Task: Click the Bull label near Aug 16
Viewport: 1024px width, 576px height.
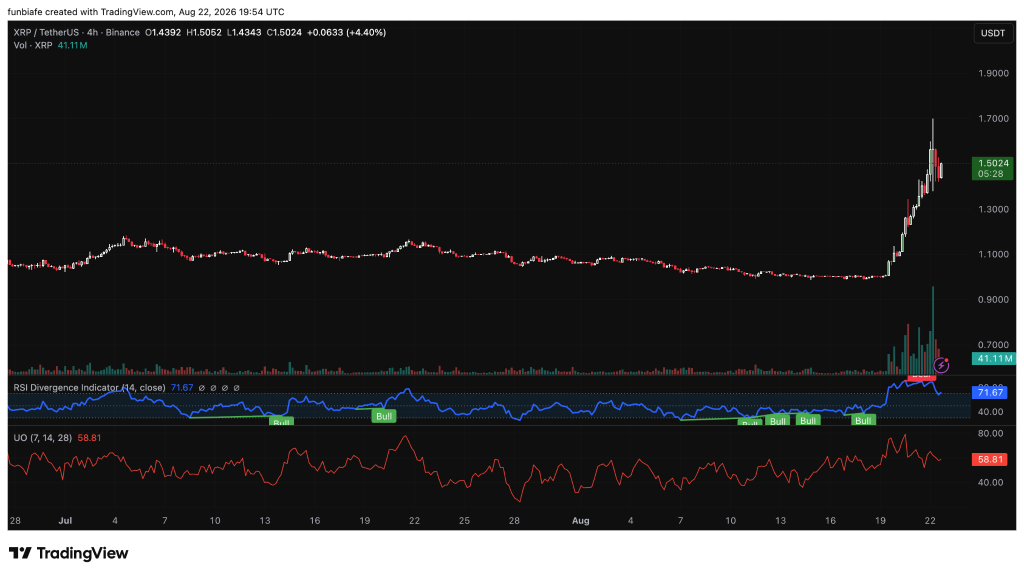Action: (x=808, y=421)
